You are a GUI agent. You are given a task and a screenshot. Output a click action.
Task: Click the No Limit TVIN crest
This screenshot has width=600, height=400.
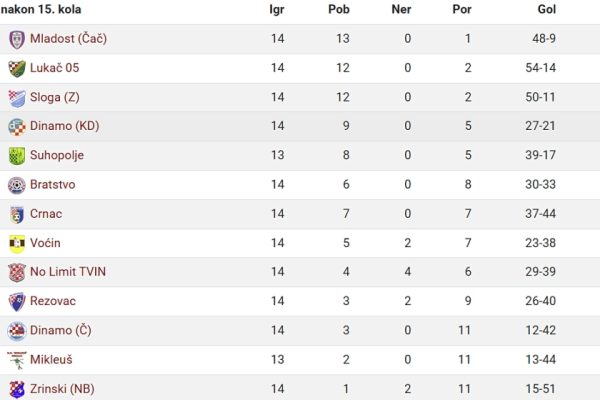pos(17,273)
